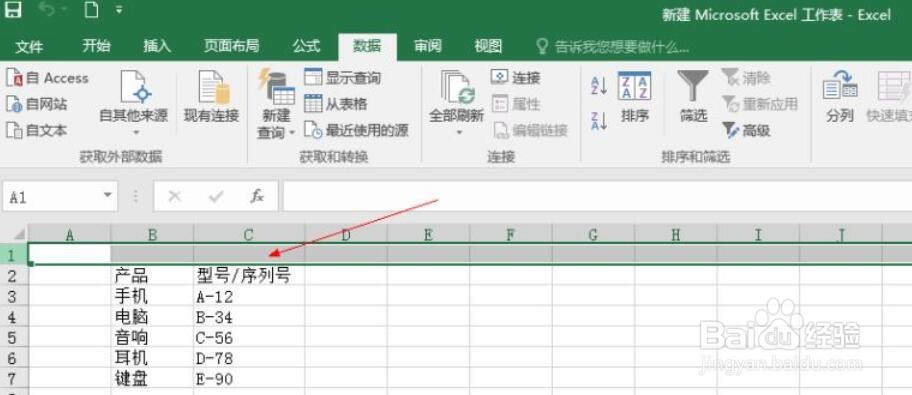Click the 告诉我您想要做什么 search box

coord(613,47)
